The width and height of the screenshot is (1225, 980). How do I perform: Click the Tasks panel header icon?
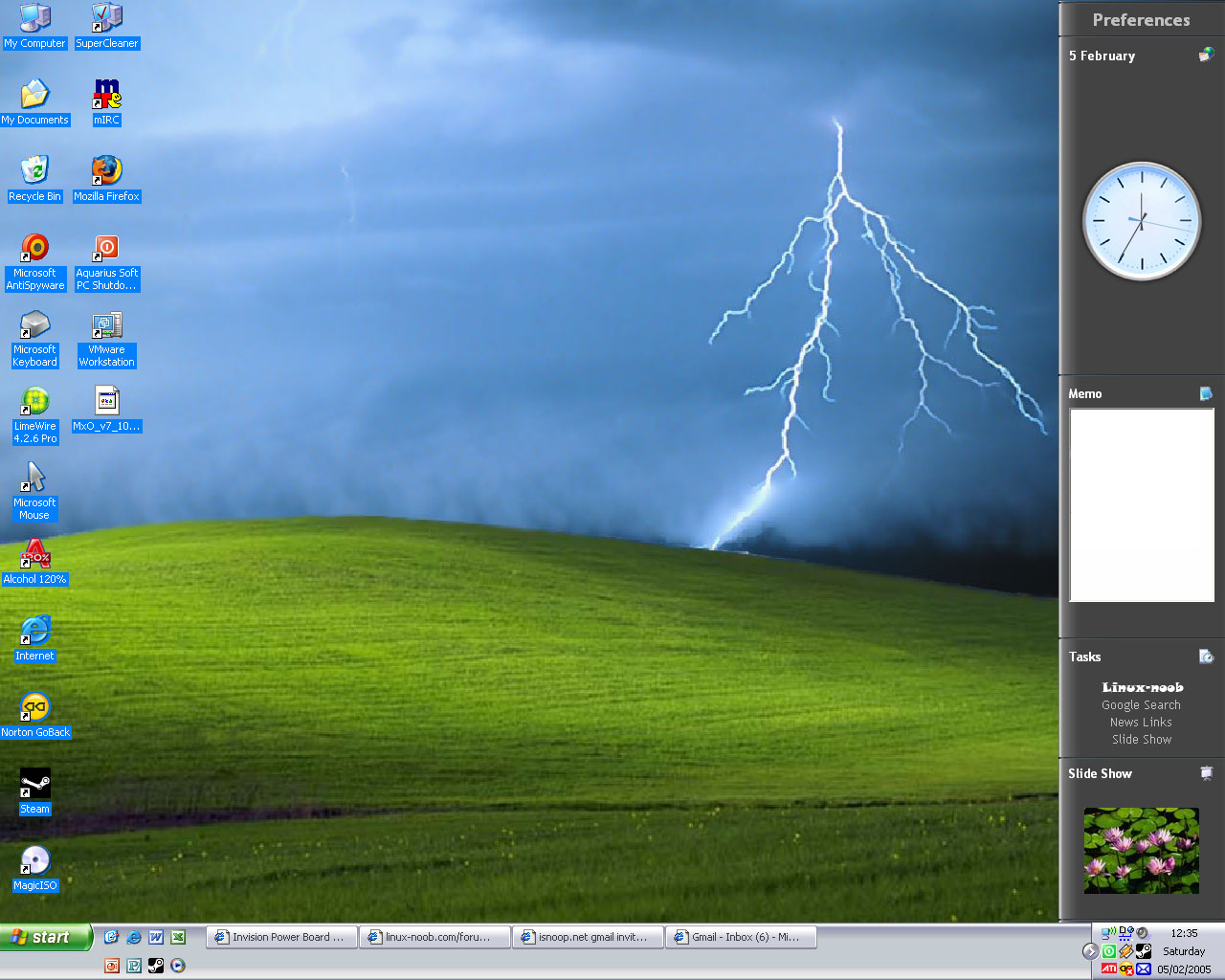[1206, 657]
